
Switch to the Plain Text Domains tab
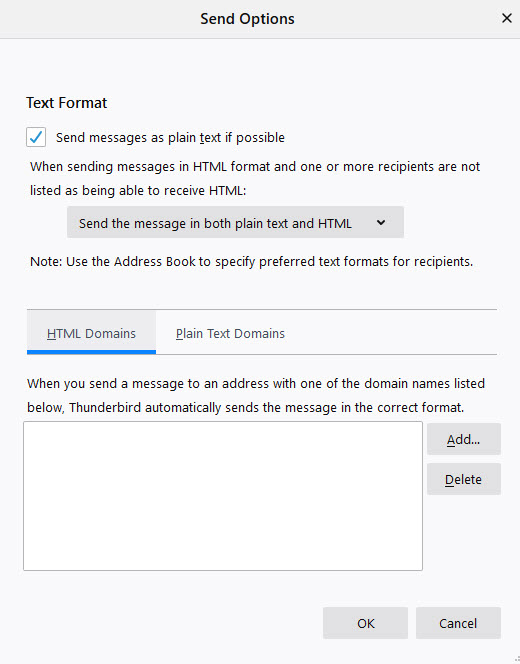click(230, 333)
